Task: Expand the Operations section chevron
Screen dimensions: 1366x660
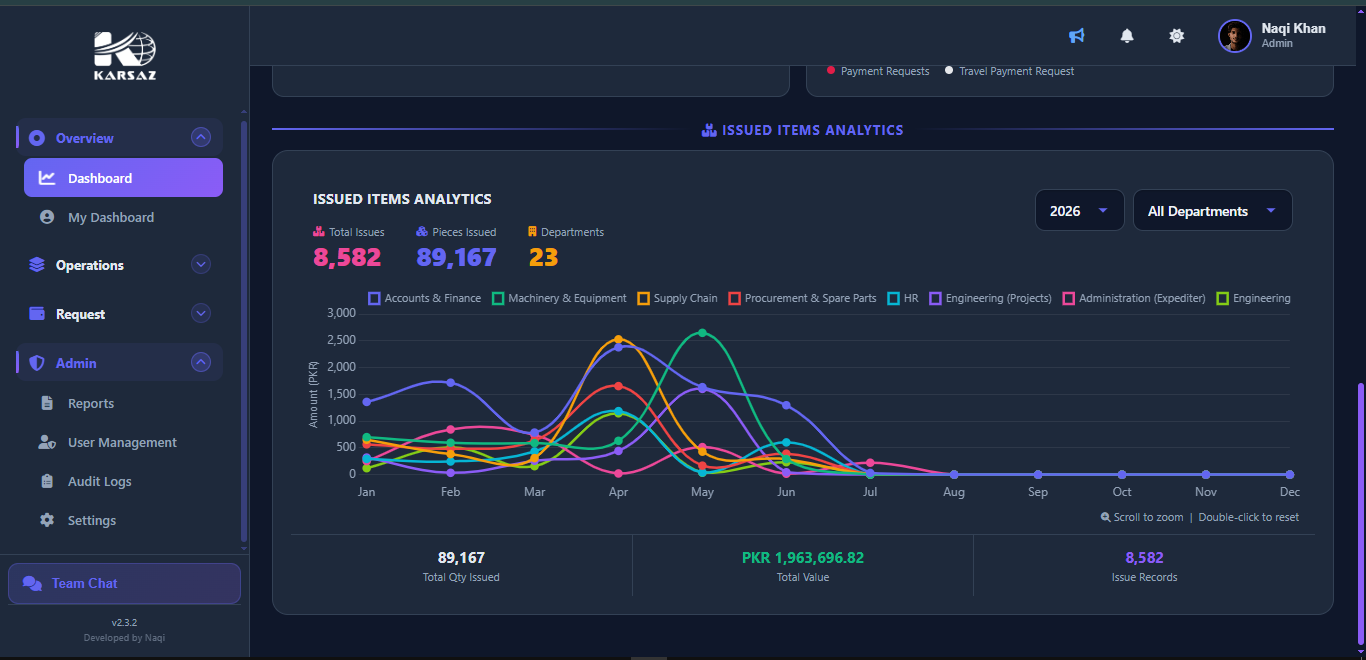Action: click(x=201, y=265)
